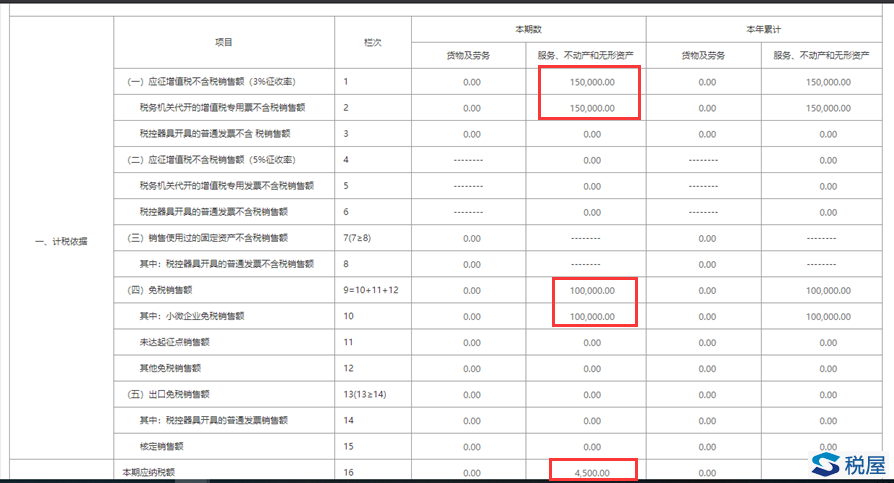The width and height of the screenshot is (894, 483).
Task: Click the 税屋 logo icon
Action: click(826, 465)
